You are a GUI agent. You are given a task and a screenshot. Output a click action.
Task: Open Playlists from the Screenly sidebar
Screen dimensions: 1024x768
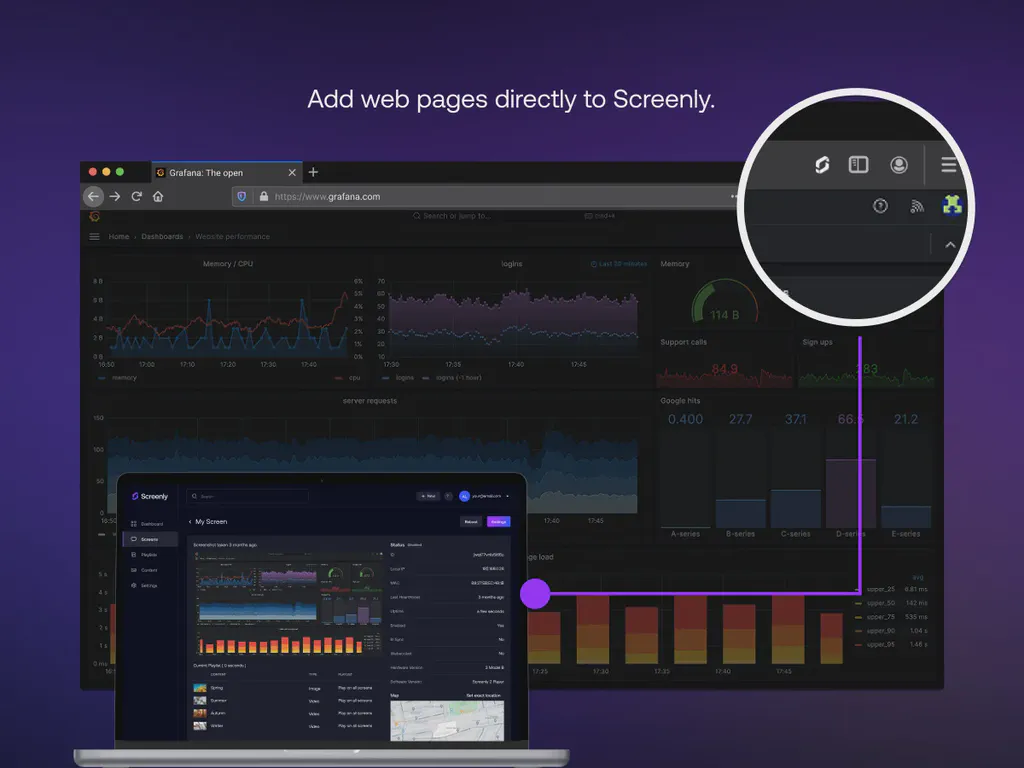147,554
